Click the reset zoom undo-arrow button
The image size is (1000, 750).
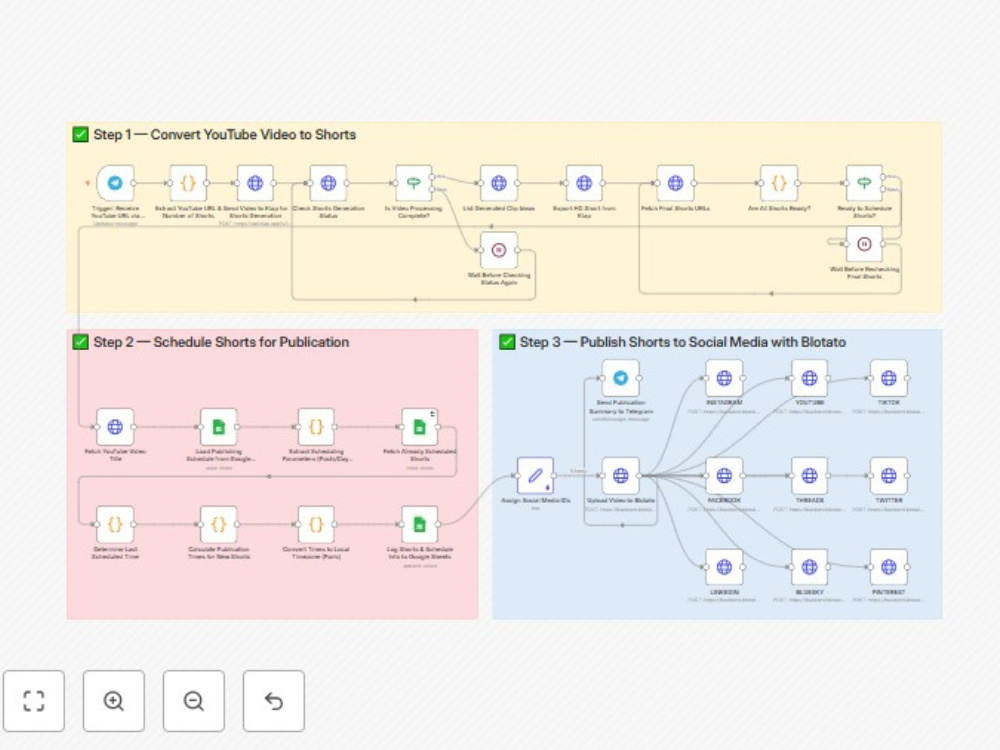274,700
